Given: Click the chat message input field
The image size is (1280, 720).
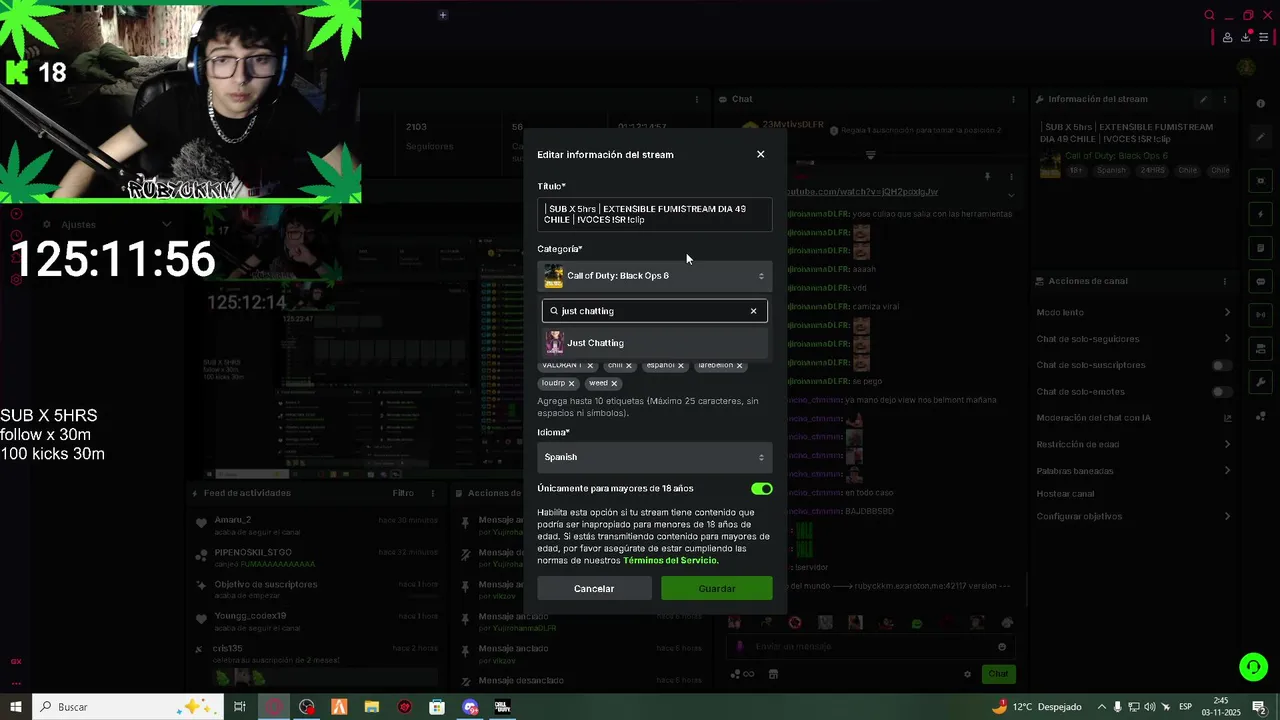Looking at the screenshot, I should (x=870, y=647).
